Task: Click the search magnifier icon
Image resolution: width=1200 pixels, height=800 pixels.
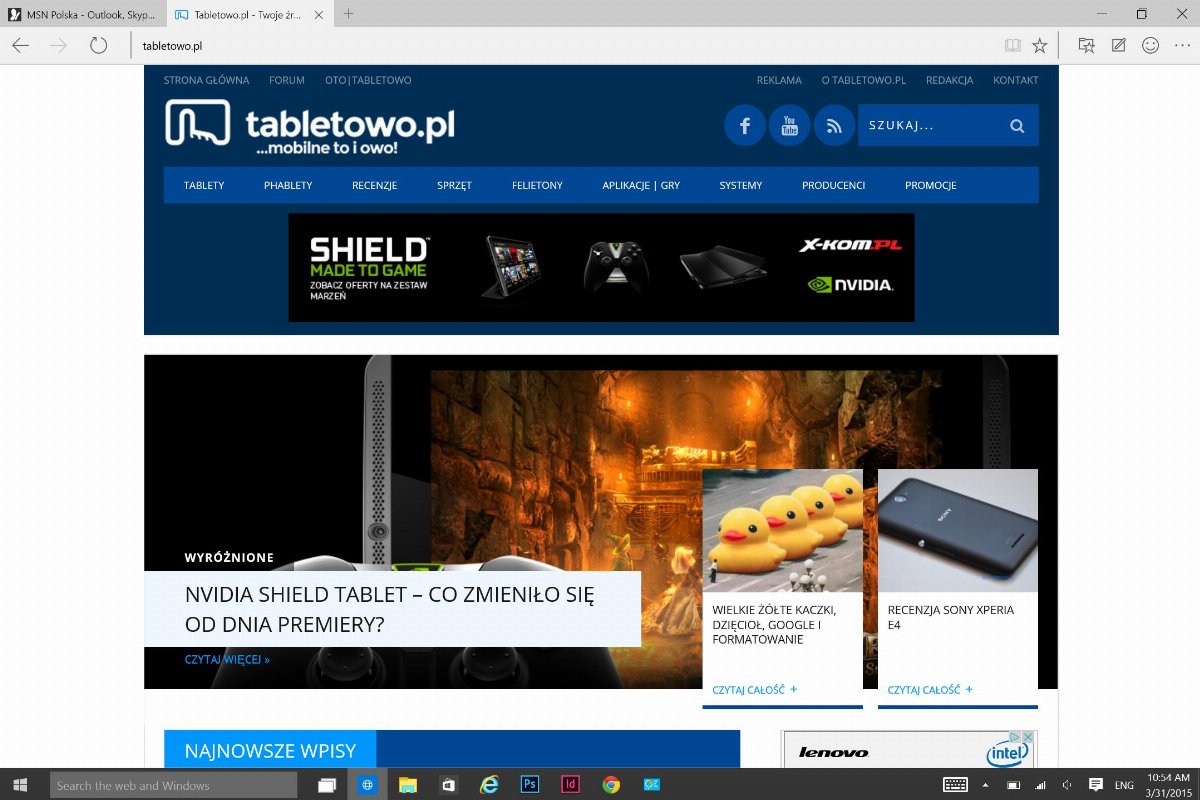Action: [1017, 126]
